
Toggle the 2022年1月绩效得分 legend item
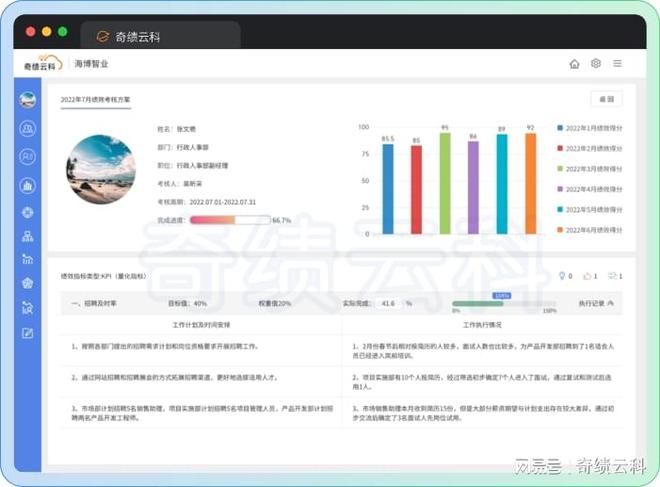click(x=590, y=128)
